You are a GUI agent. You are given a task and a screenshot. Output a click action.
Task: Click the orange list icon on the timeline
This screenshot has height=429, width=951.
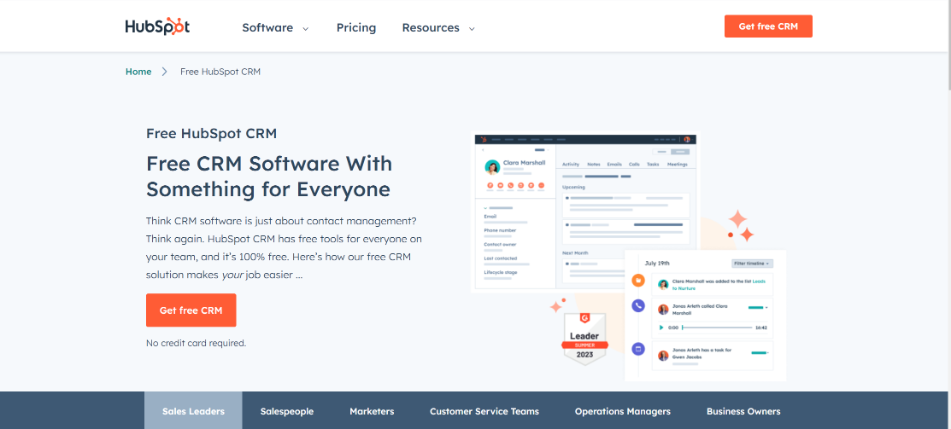tap(637, 280)
